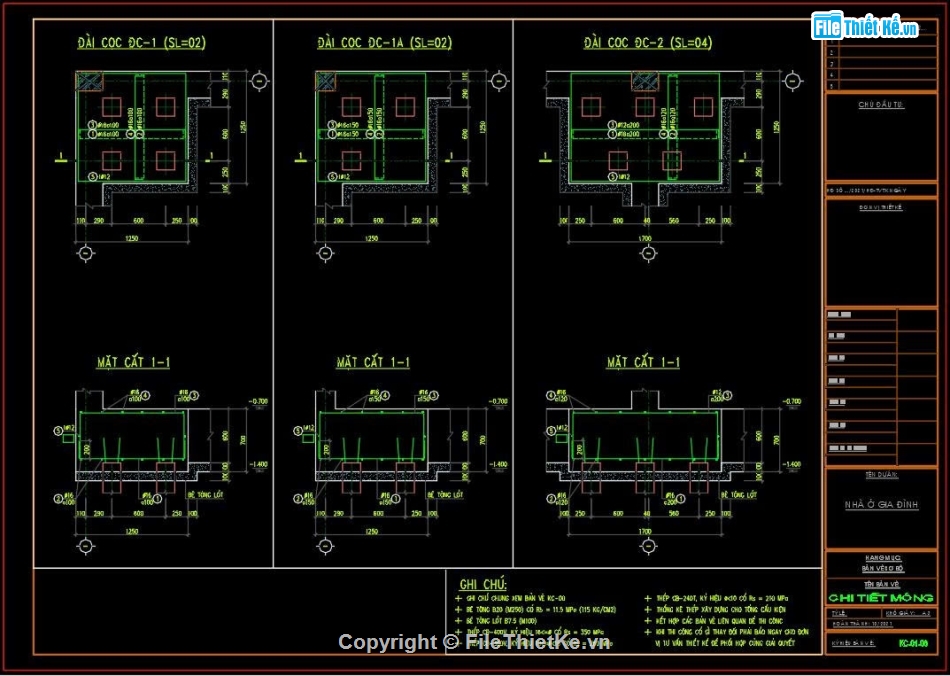Select MẶT CẮT 1-1 label under ĐC-2

pyautogui.click(x=643, y=362)
